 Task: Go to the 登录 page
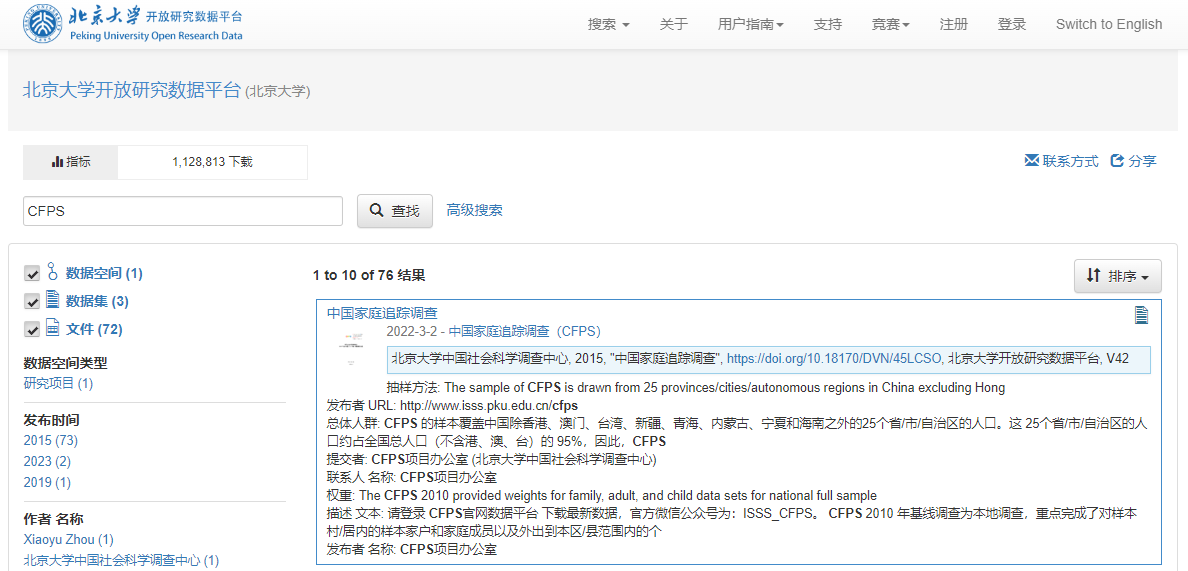click(1011, 24)
